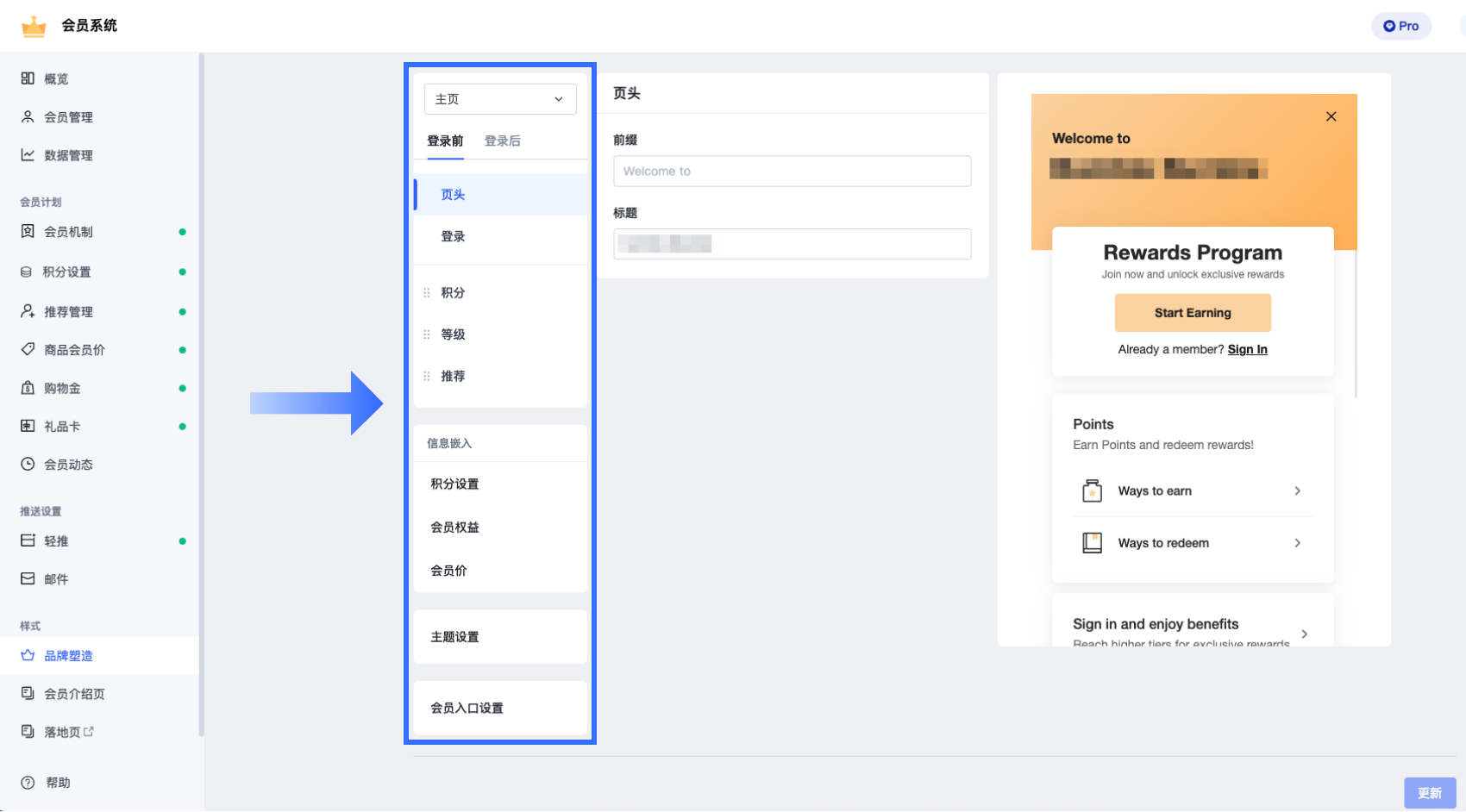Grab the drag handle beside 推荐
The height and width of the screenshot is (812, 1466).
pos(427,376)
